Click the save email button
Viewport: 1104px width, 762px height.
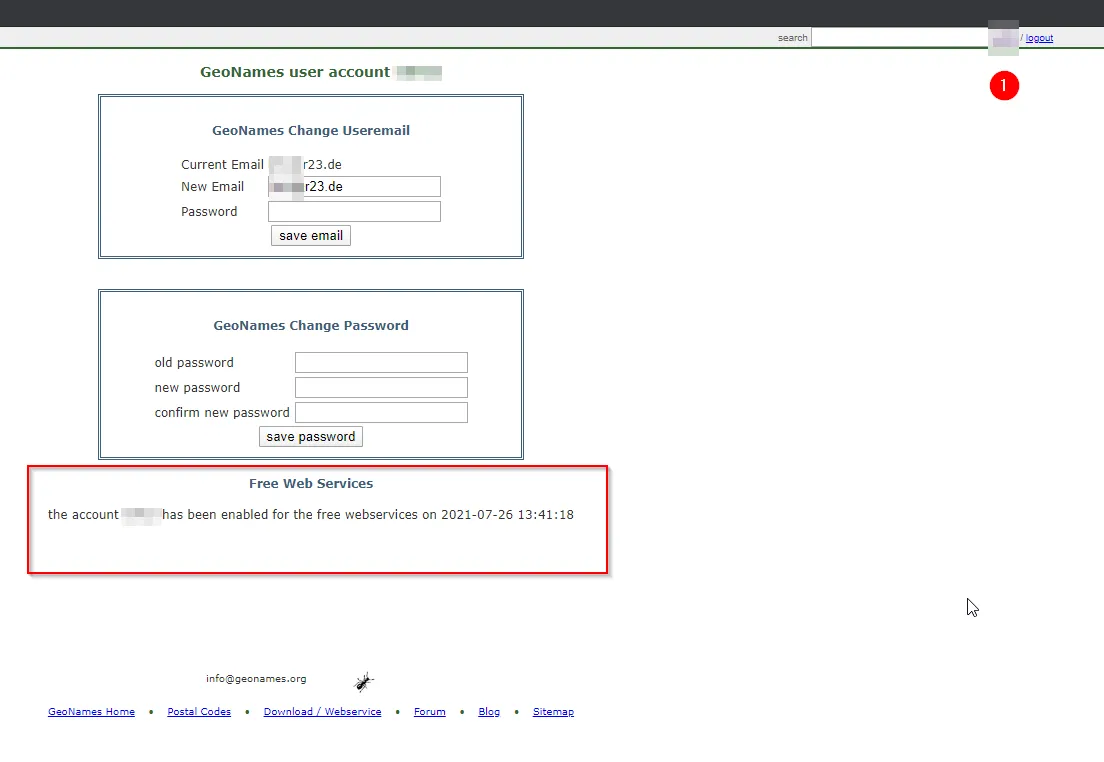click(x=310, y=235)
